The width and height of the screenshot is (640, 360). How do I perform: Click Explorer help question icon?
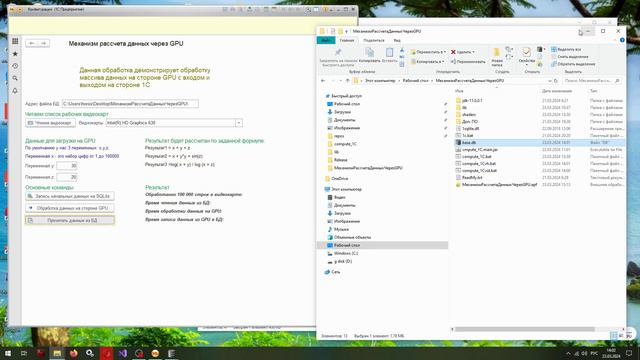tap(622, 40)
